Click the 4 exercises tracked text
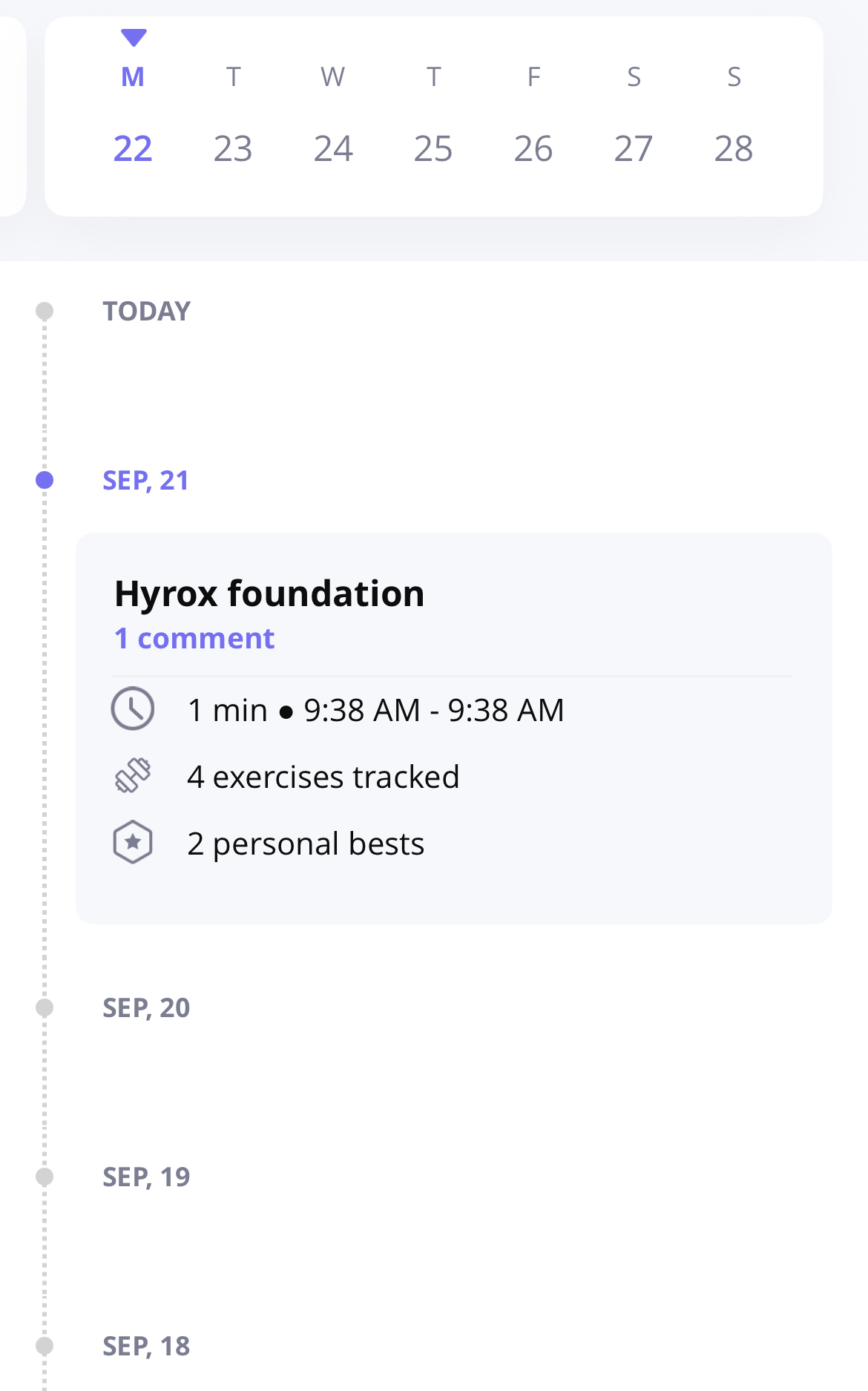868x1391 pixels. 323,777
